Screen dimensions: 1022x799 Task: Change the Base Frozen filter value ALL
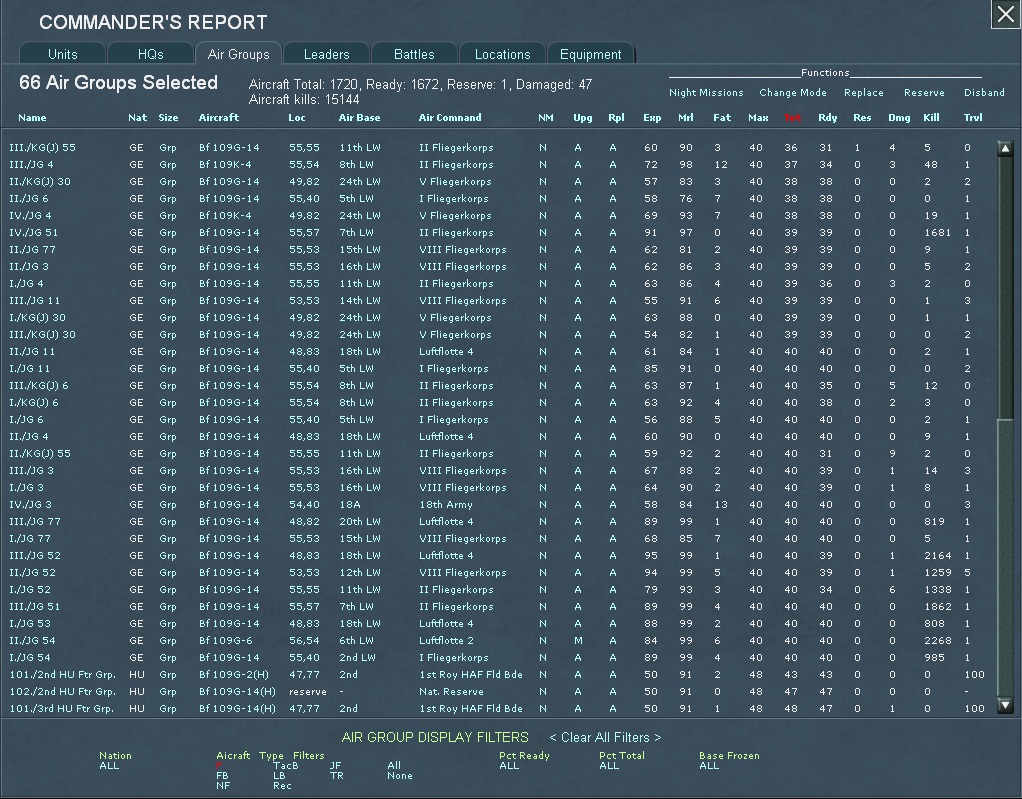[x=709, y=765]
